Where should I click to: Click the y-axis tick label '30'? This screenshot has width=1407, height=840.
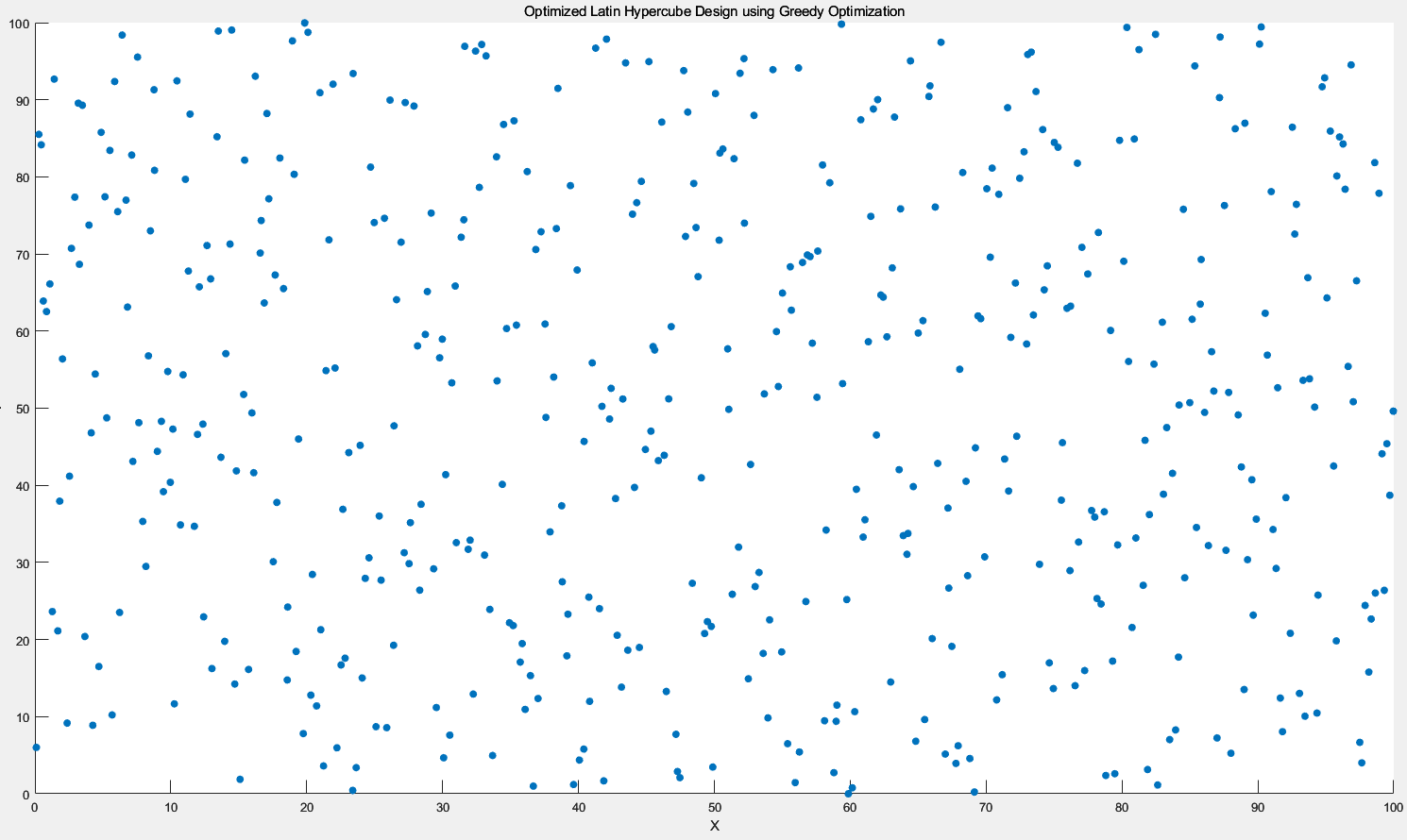23,563
